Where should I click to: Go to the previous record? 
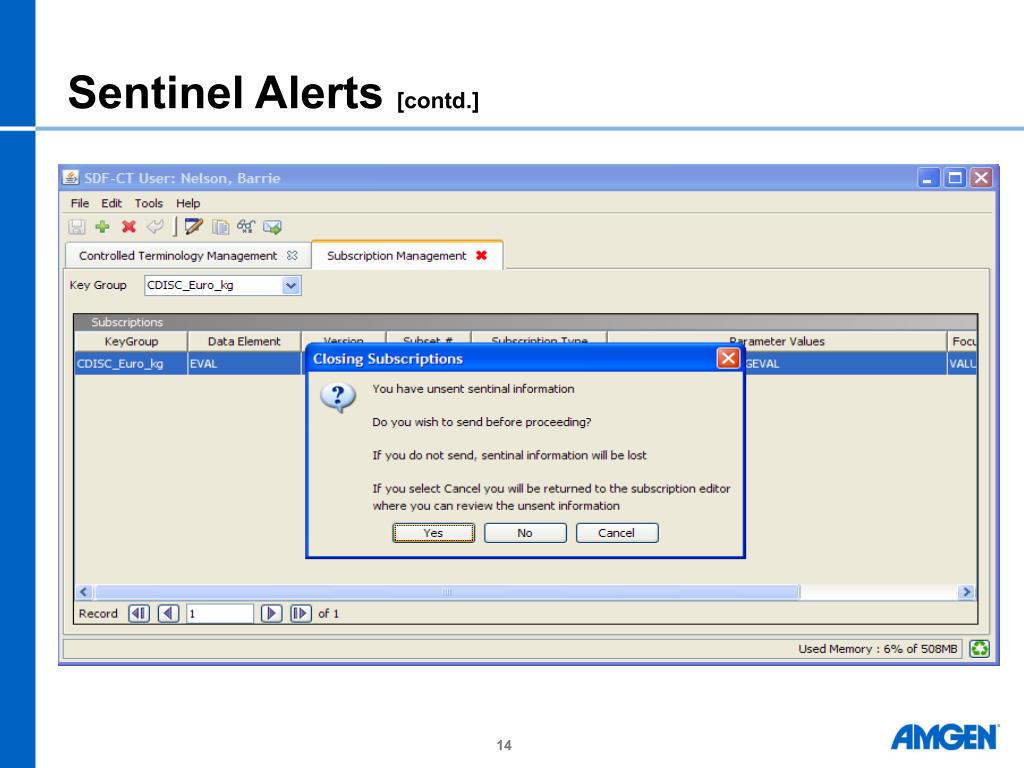tap(168, 613)
